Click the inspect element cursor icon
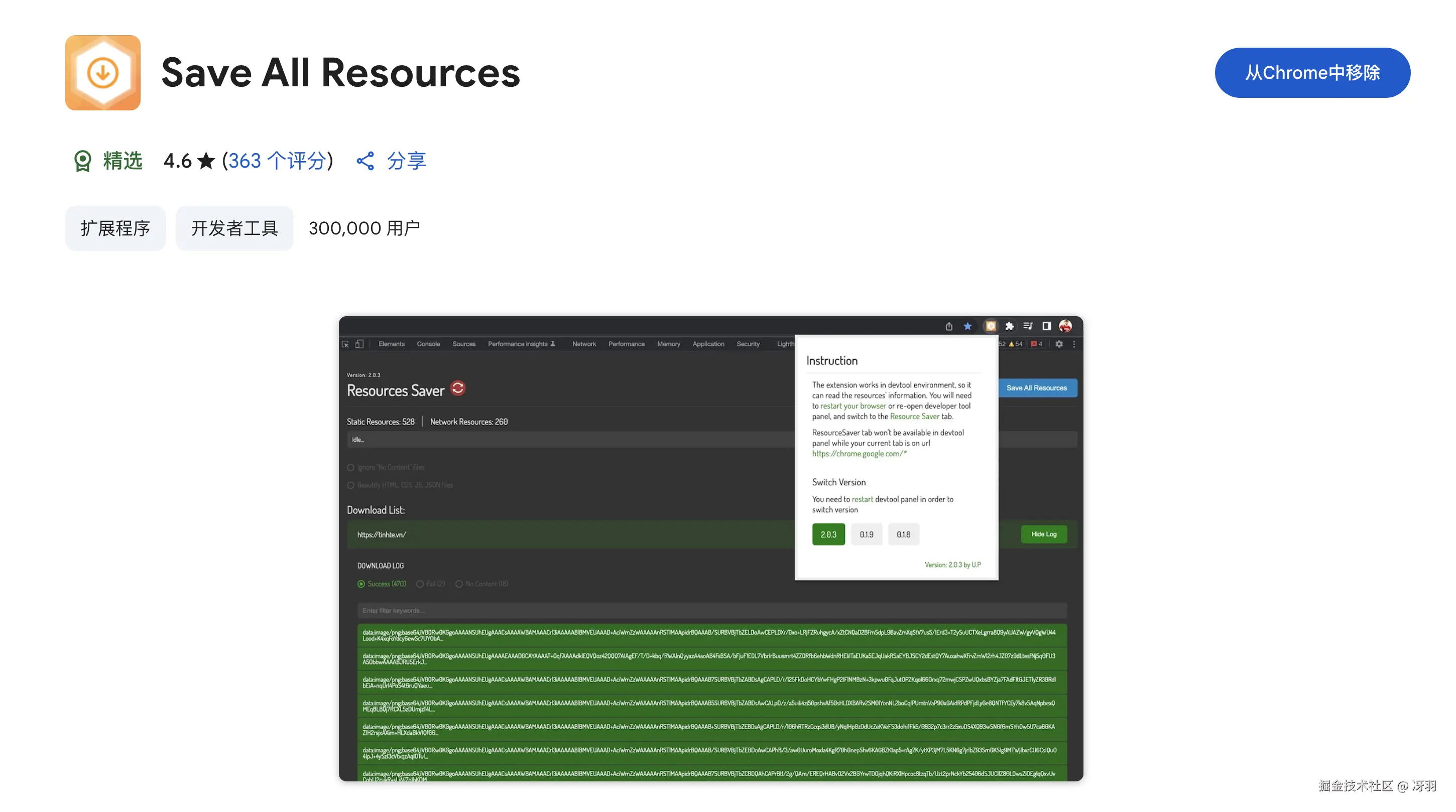The width and height of the screenshot is (1456, 812). point(345,344)
